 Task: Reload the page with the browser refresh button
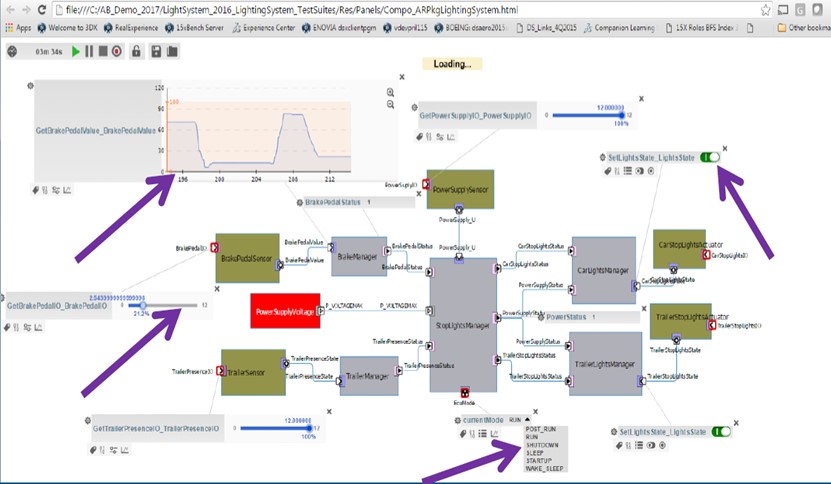42,10
